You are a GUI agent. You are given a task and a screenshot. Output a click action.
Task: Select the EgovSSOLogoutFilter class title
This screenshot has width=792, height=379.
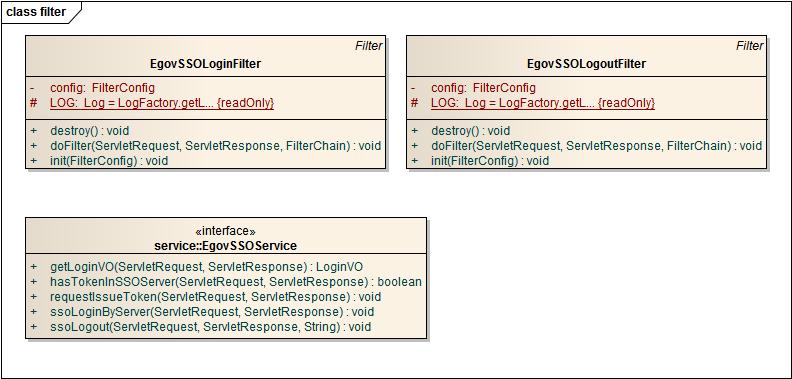(586, 64)
